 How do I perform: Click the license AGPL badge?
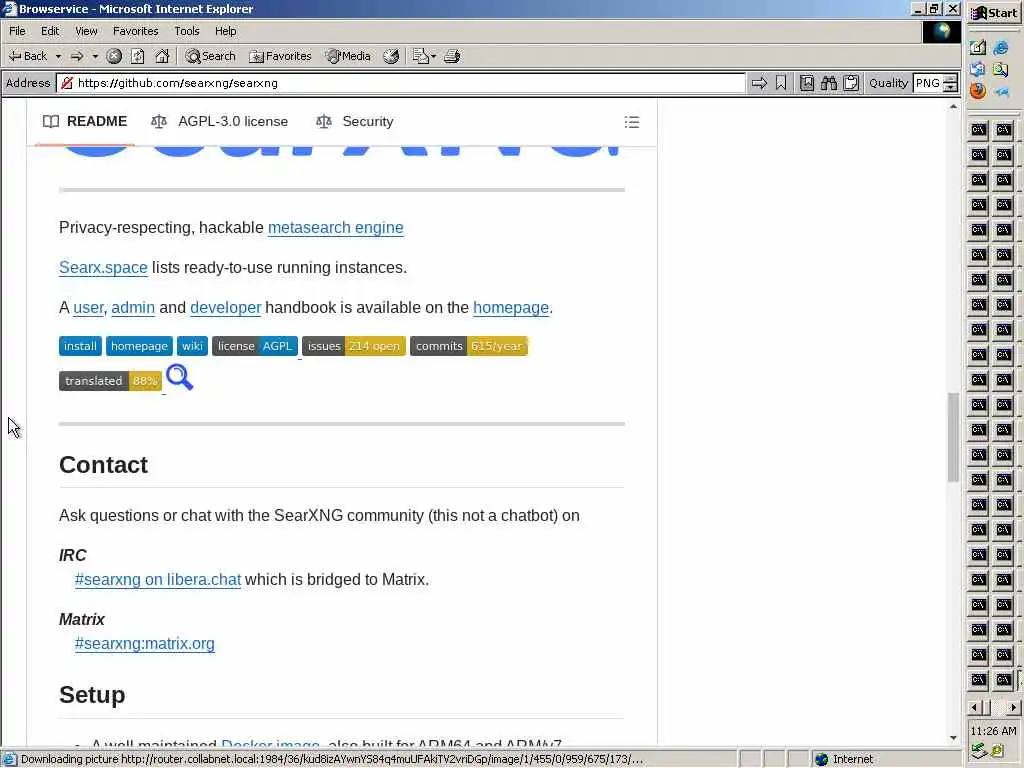(x=255, y=346)
